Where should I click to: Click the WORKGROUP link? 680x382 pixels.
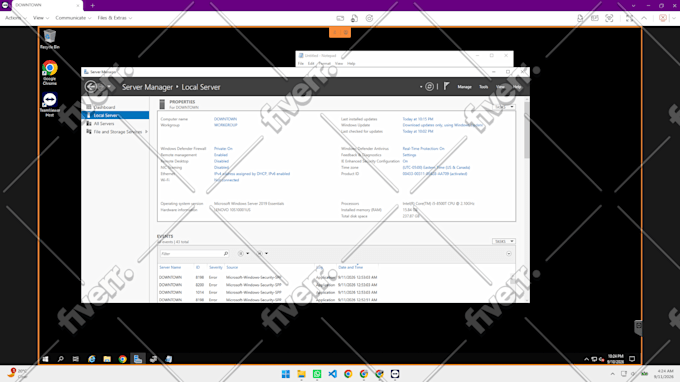(226, 125)
